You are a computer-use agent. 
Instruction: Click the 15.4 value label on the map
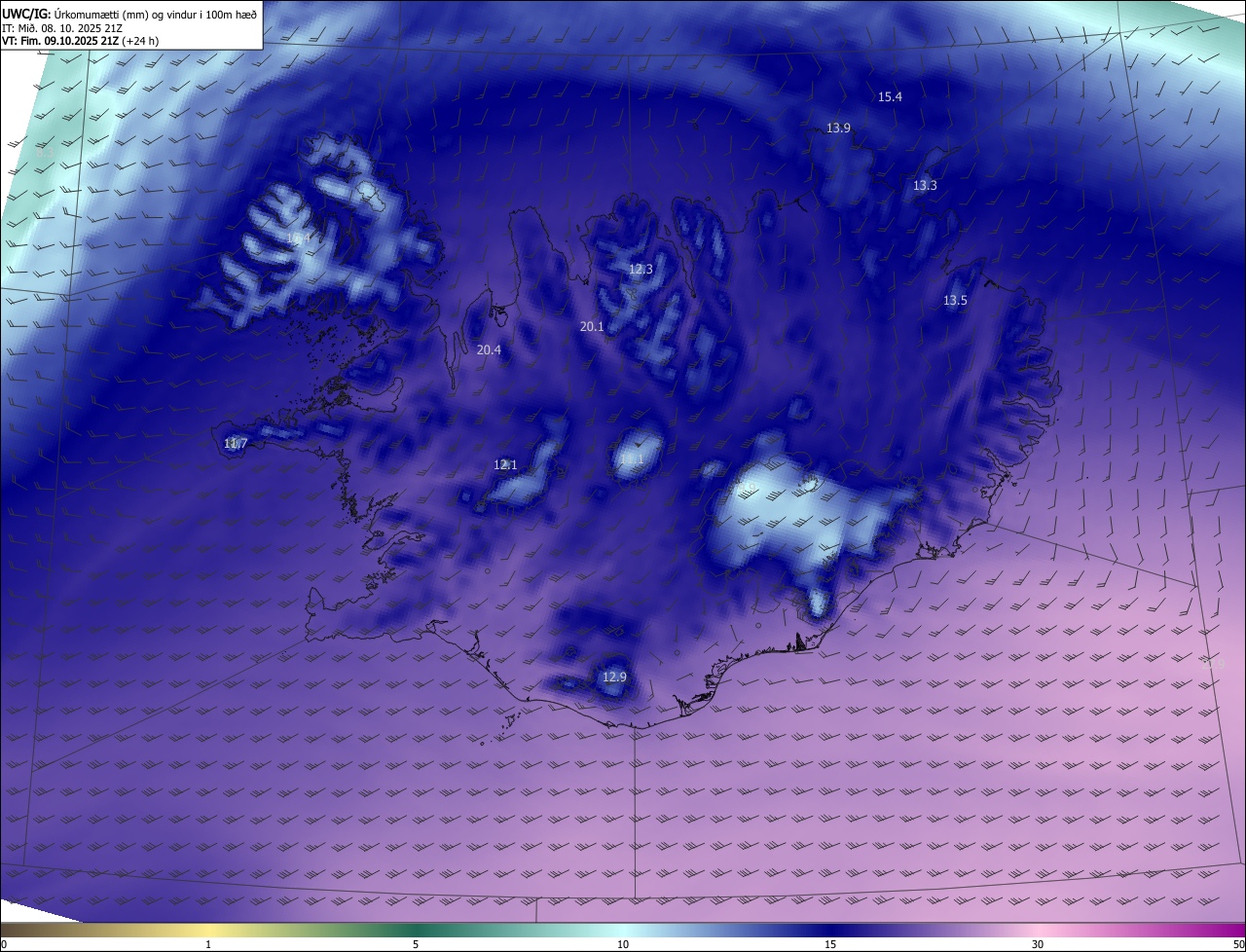(890, 97)
